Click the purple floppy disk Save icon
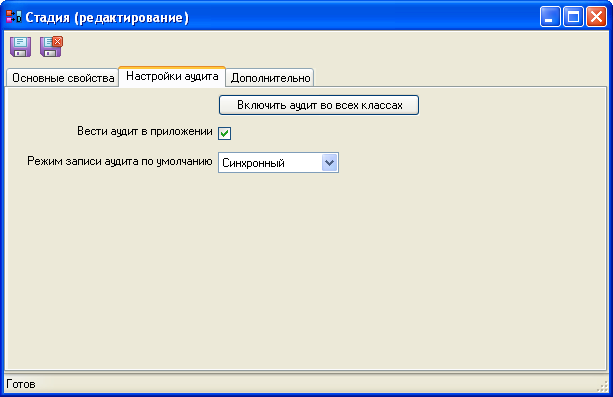The image size is (613, 397). click(x=20, y=47)
